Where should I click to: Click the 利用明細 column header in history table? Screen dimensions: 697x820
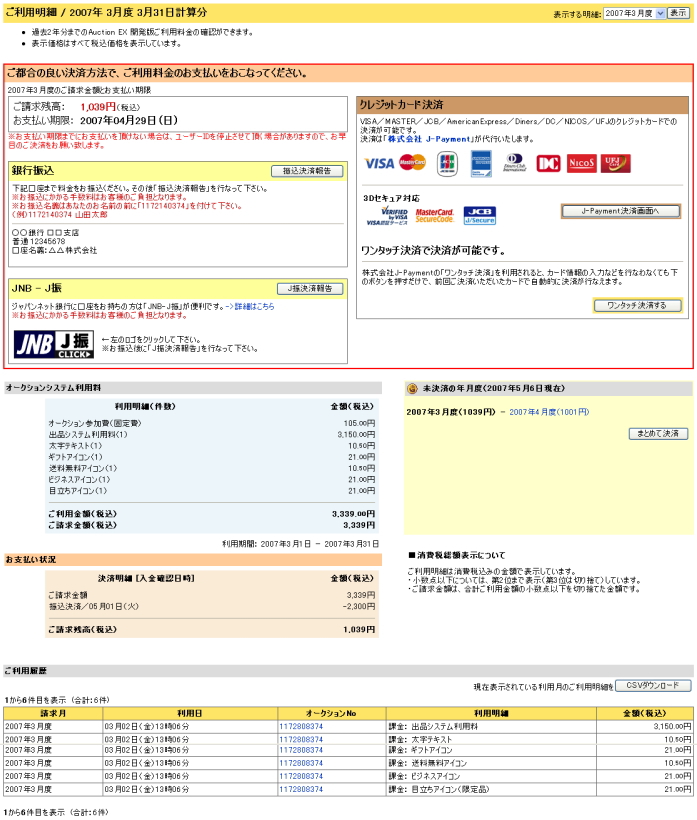click(x=491, y=713)
